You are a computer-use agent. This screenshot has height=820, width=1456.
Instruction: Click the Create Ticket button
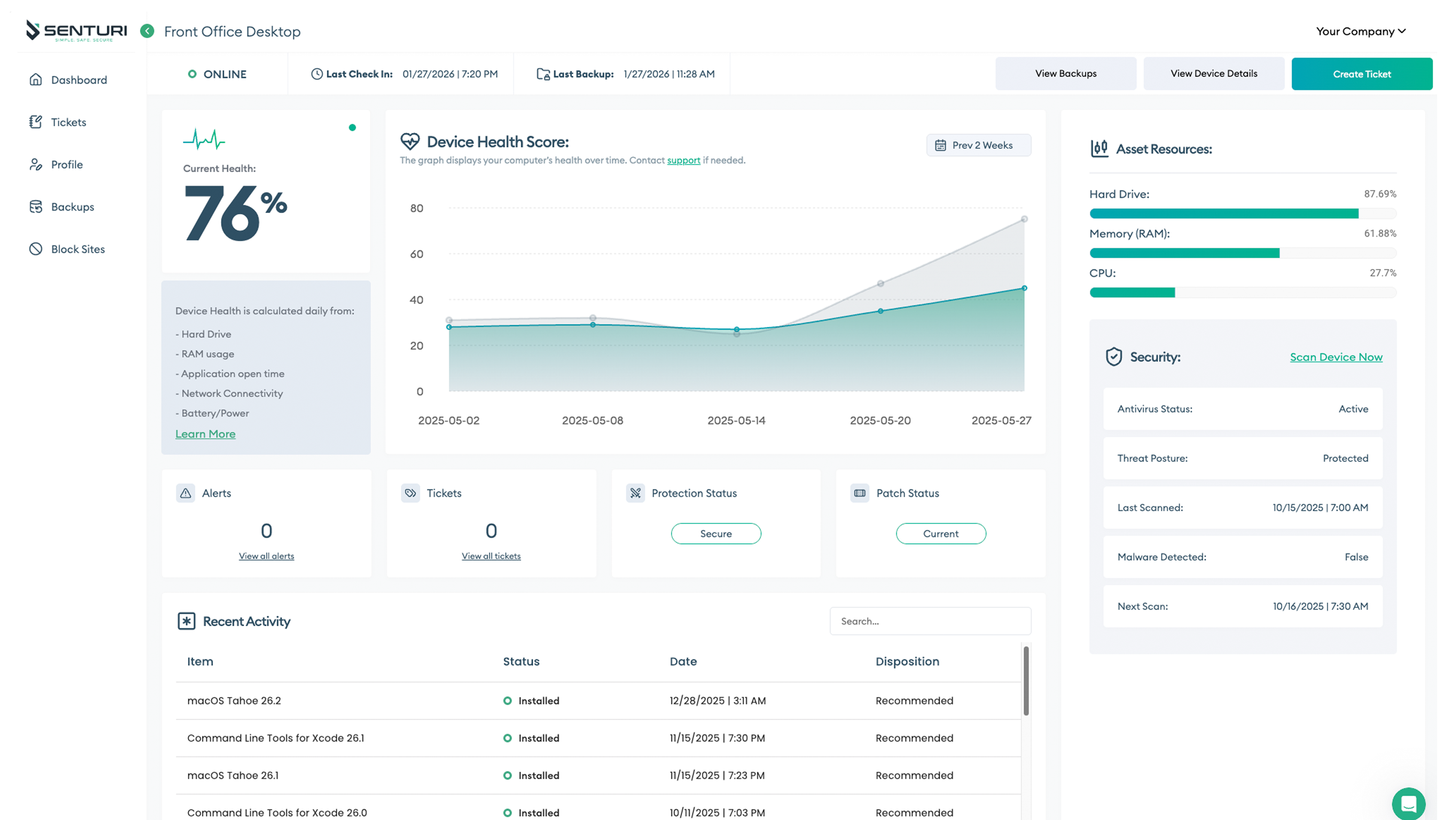pyautogui.click(x=1362, y=73)
